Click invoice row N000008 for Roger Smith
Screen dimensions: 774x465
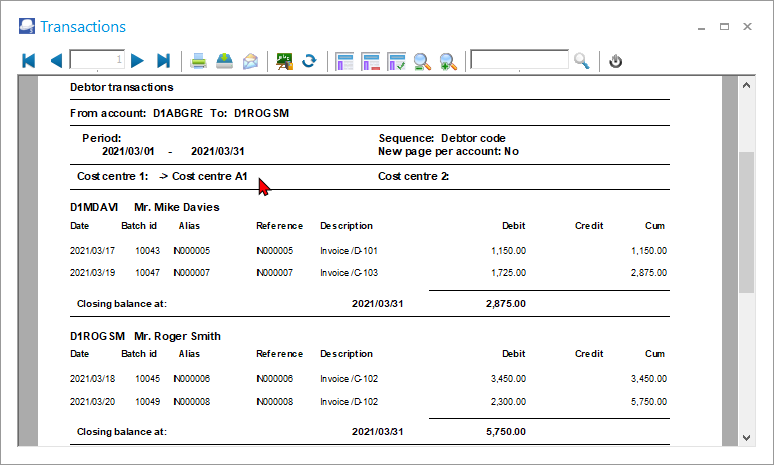[368, 400]
